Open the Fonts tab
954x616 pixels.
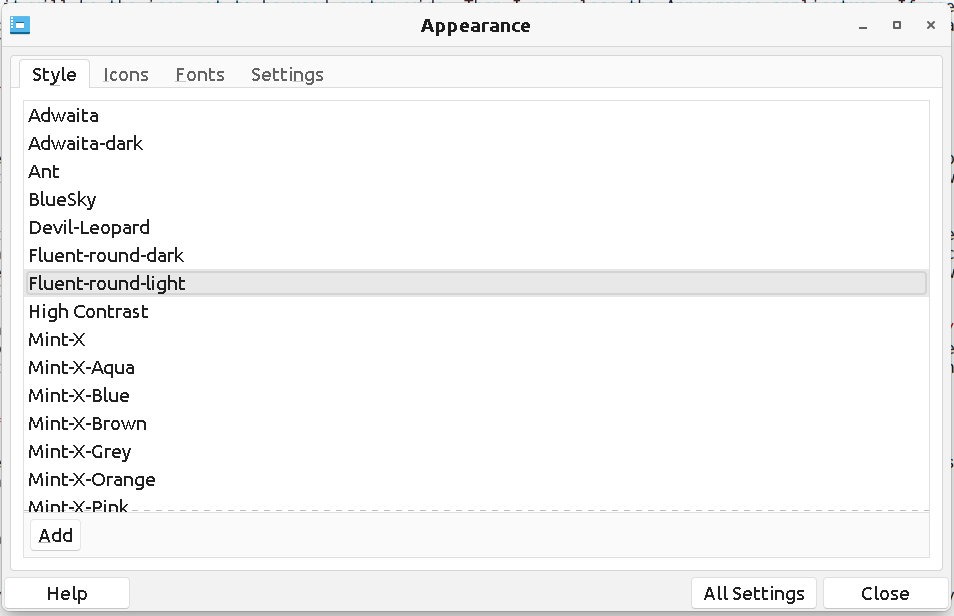200,75
